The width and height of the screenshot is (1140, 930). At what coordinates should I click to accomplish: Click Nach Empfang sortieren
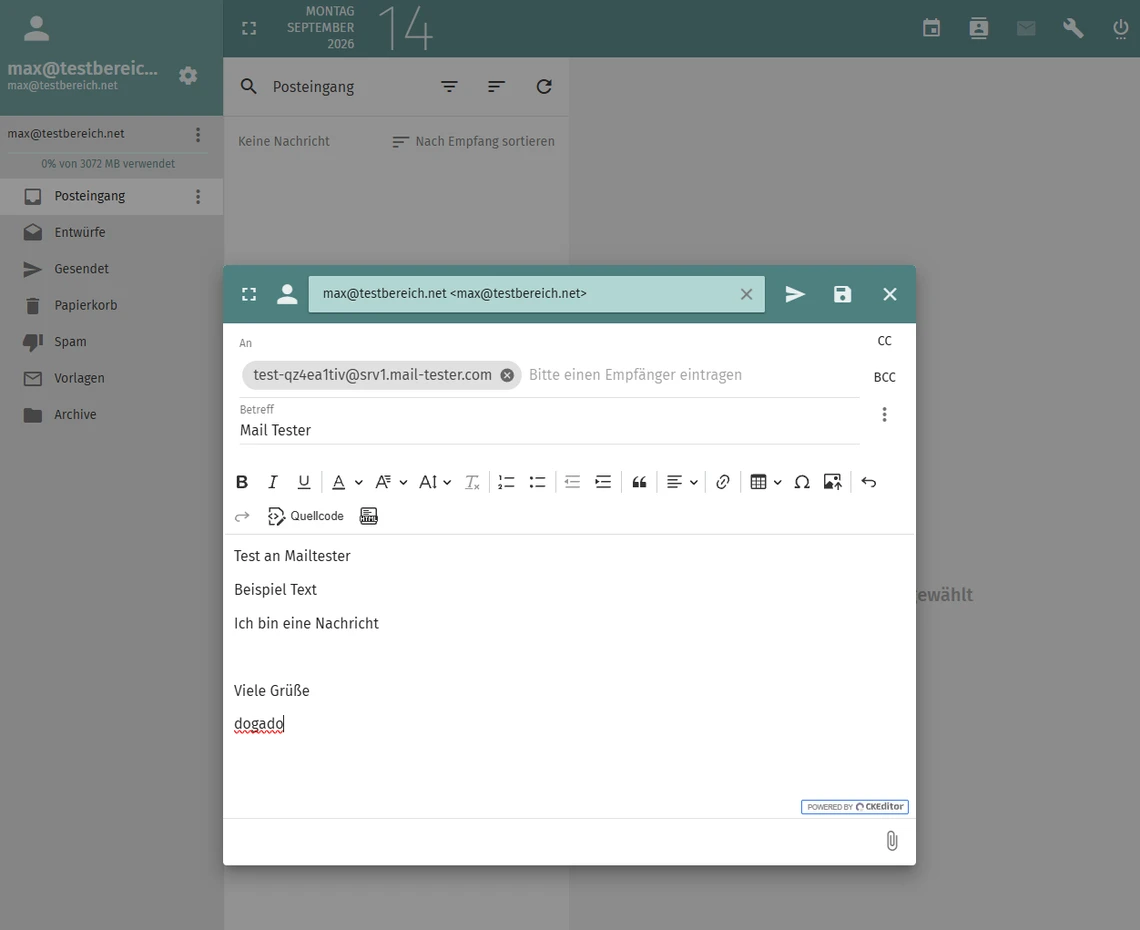(473, 141)
